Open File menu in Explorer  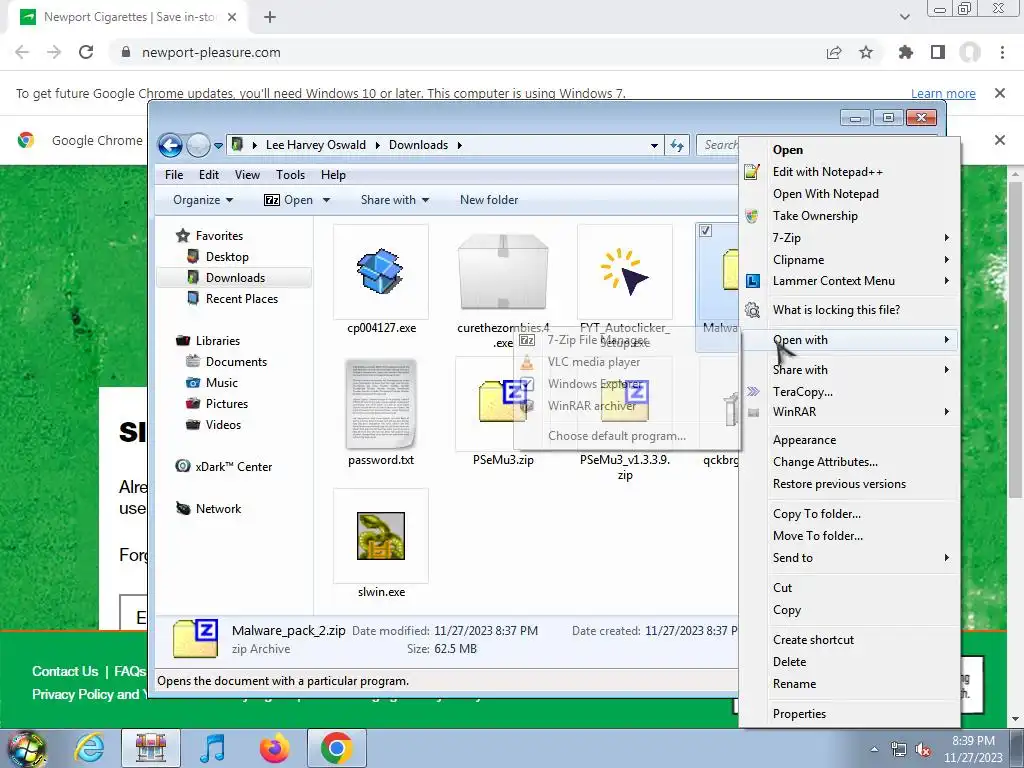pos(174,175)
